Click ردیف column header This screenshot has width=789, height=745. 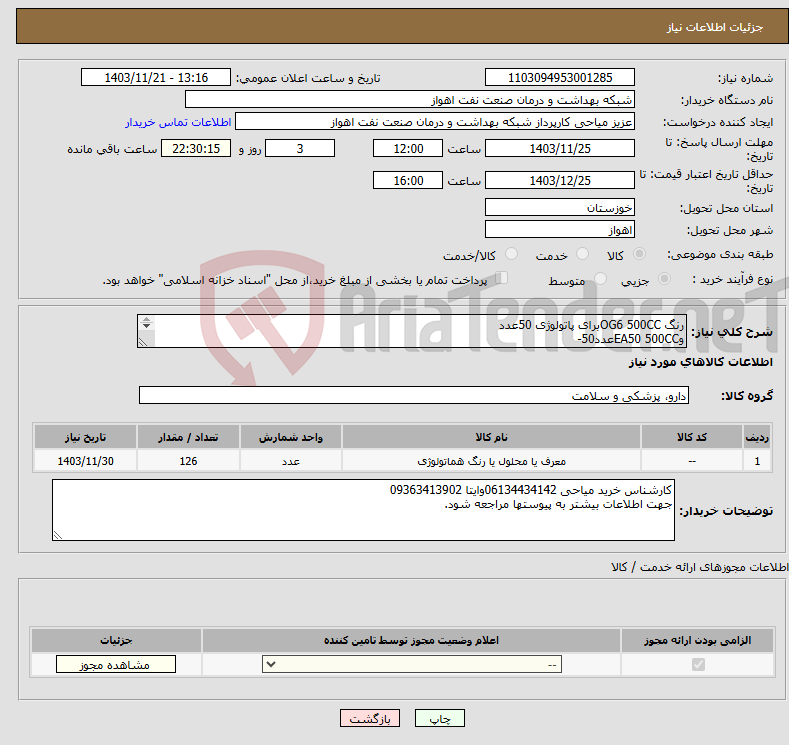[x=757, y=437]
